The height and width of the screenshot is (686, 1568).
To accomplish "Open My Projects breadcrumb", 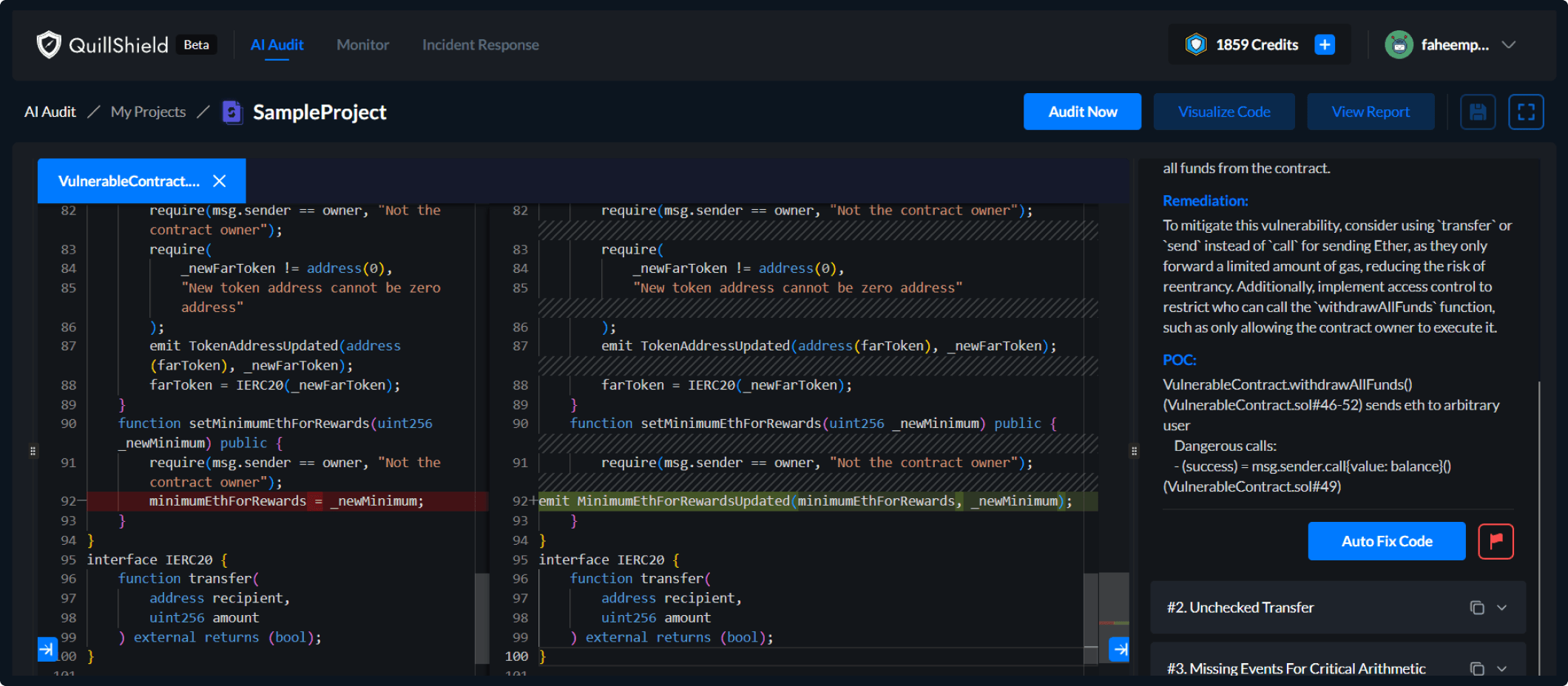I will (148, 112).
